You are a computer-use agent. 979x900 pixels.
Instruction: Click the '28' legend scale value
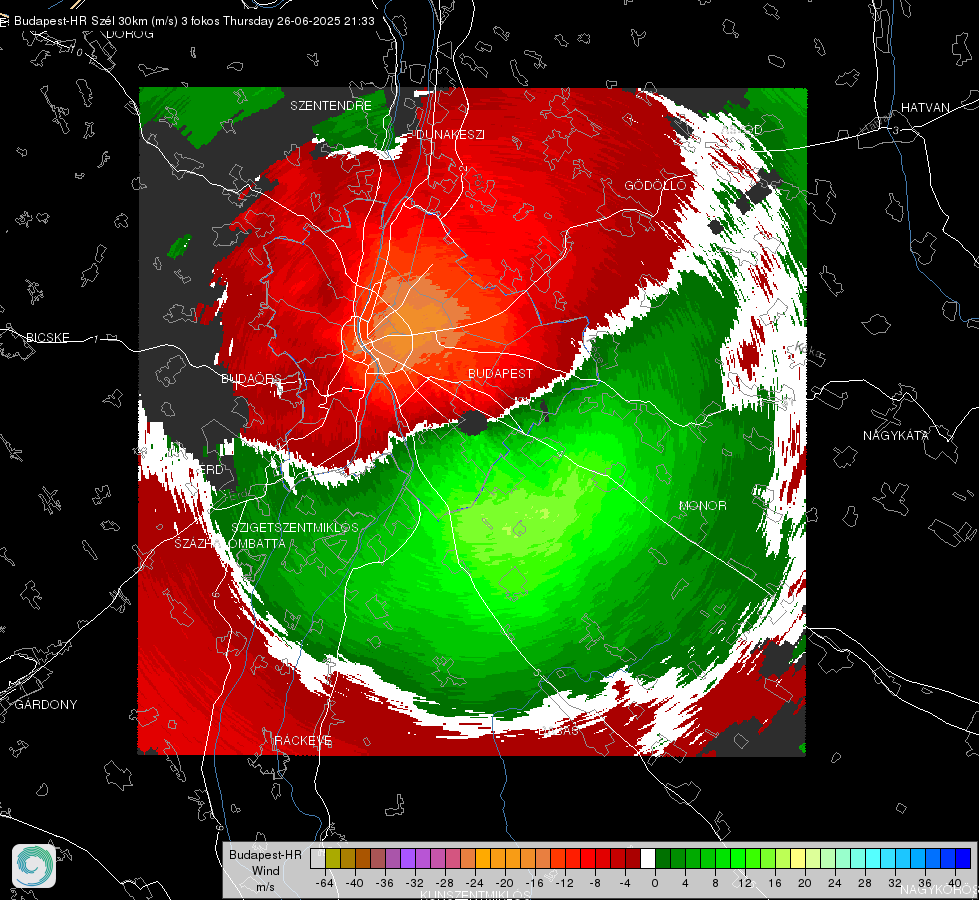[865, 883]
